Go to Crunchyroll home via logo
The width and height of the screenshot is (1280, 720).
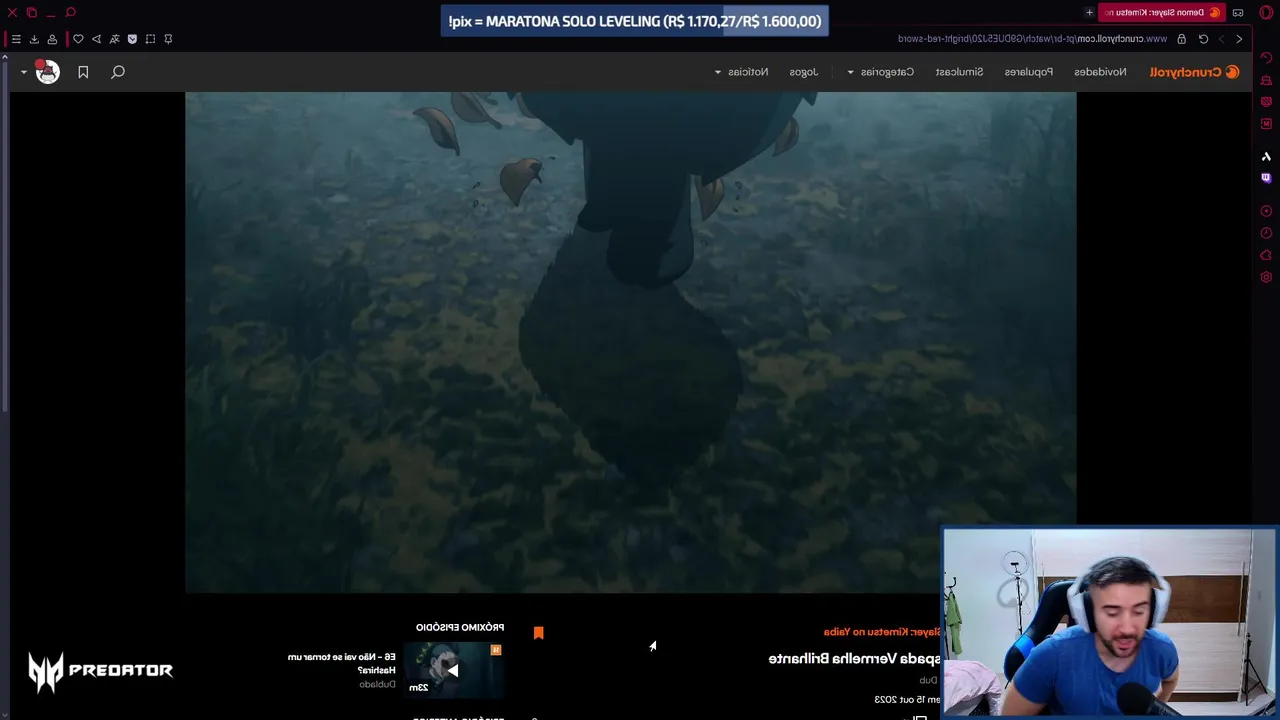click(x=1194, y=72)
